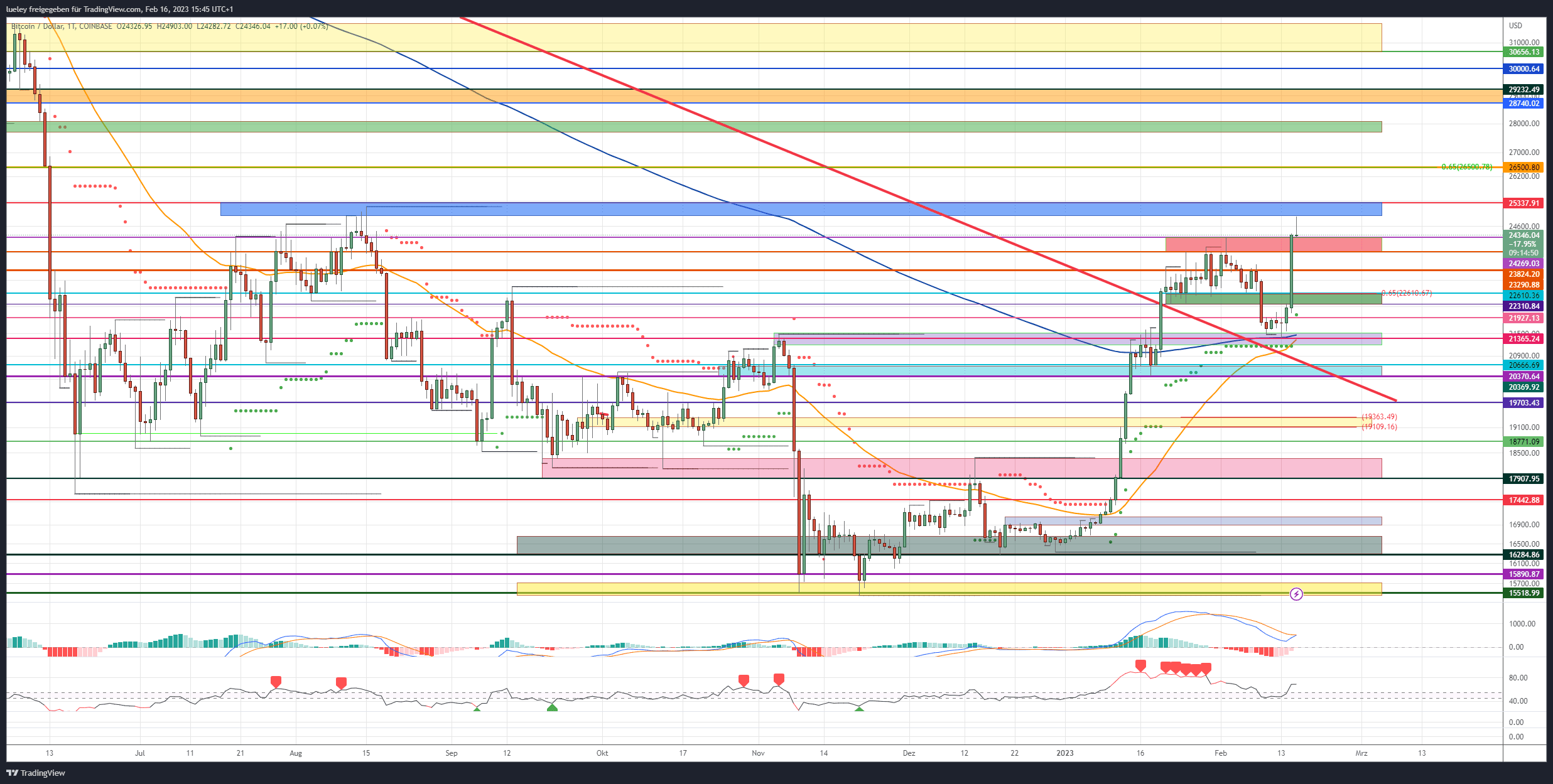Select the 30000.64 blue price label

(1522, 69)
